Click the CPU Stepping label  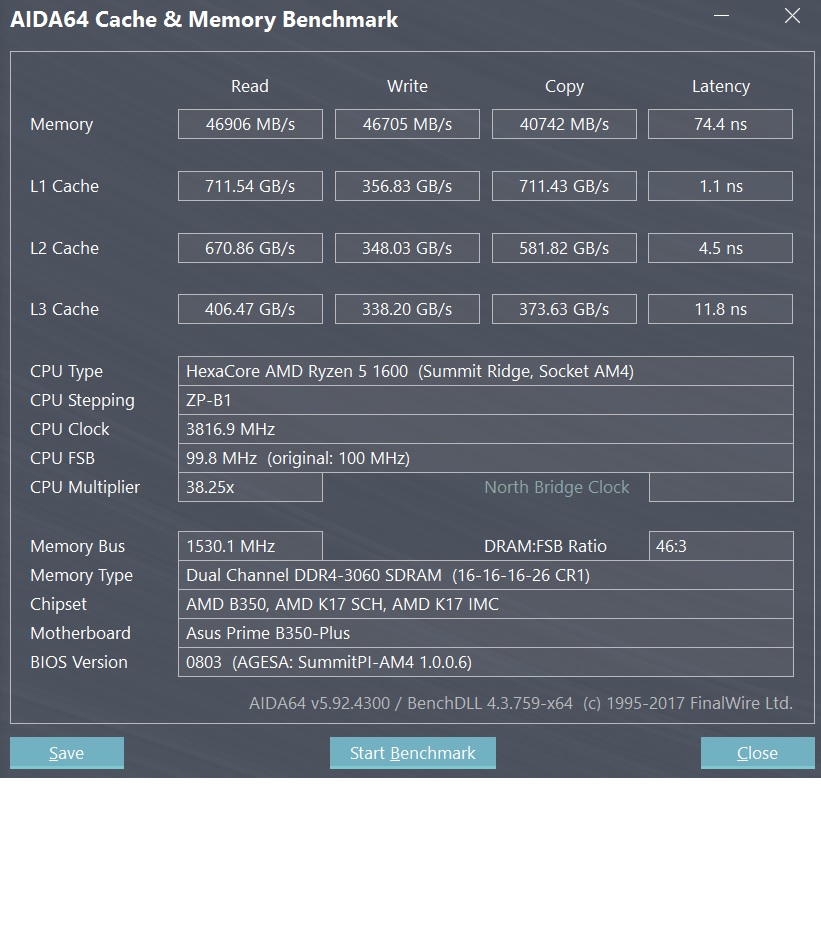pos(82,401)
